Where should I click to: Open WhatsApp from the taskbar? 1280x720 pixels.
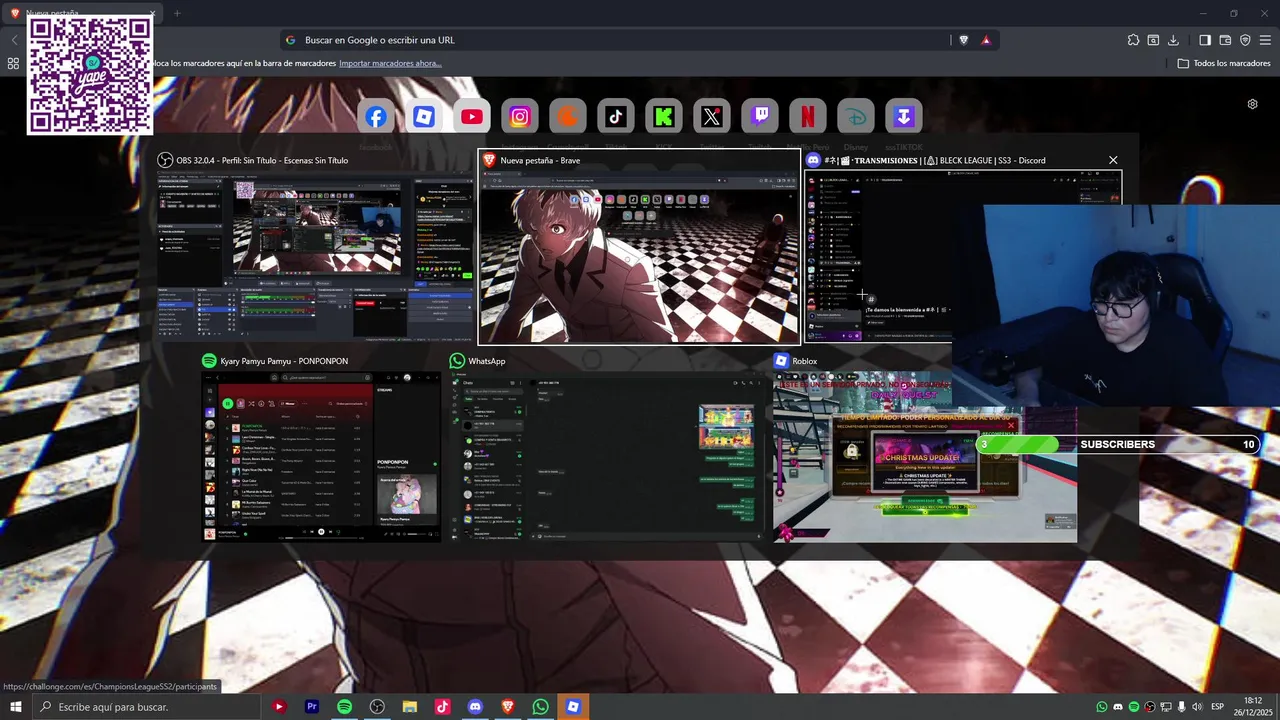coord(540,707)
